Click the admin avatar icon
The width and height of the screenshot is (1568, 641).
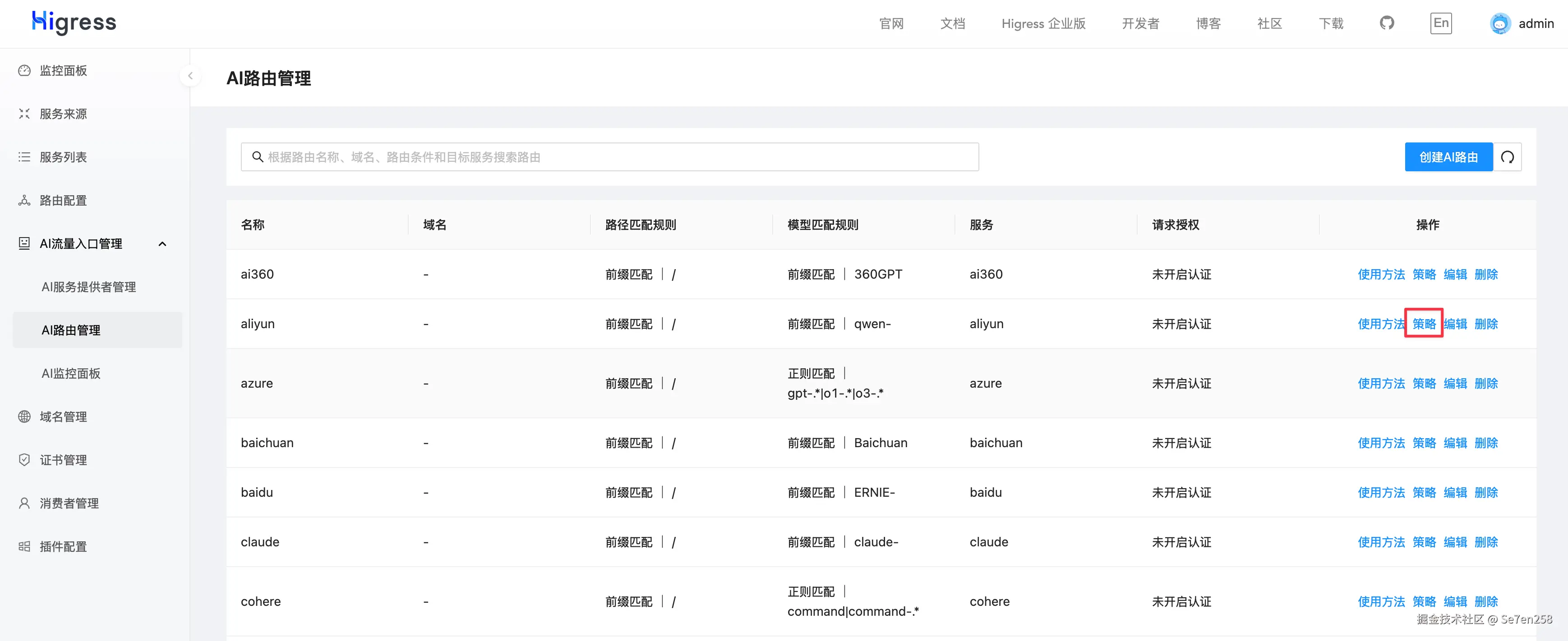[x=1500, y=24]
